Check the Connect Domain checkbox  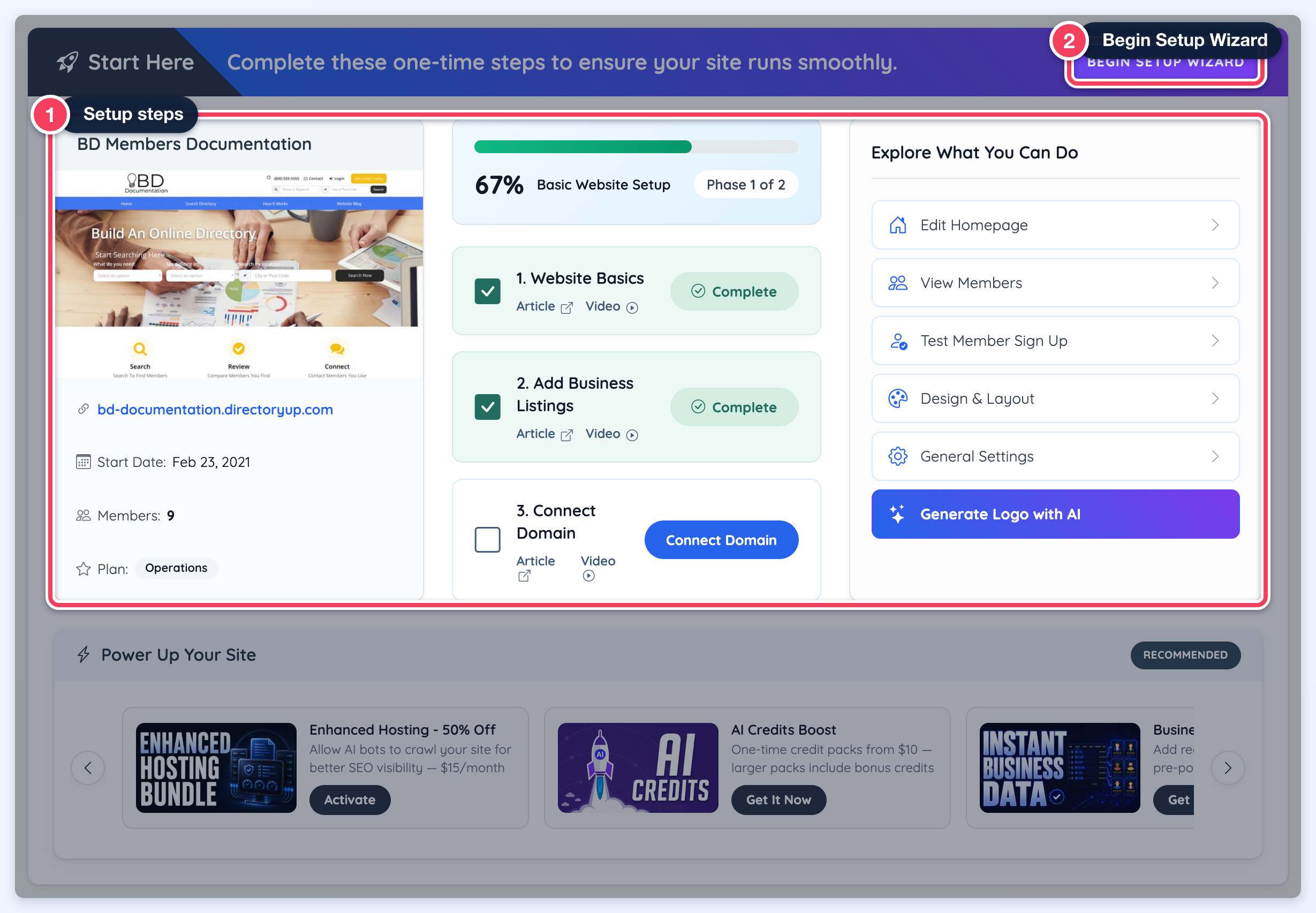tap(487, 539)
